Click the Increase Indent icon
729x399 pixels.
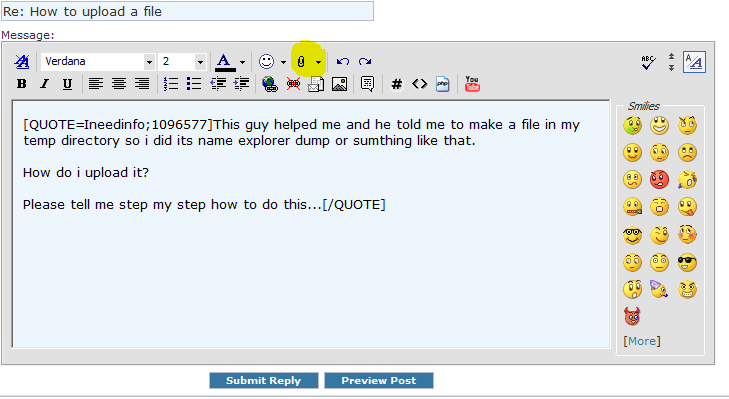point(241,84)
